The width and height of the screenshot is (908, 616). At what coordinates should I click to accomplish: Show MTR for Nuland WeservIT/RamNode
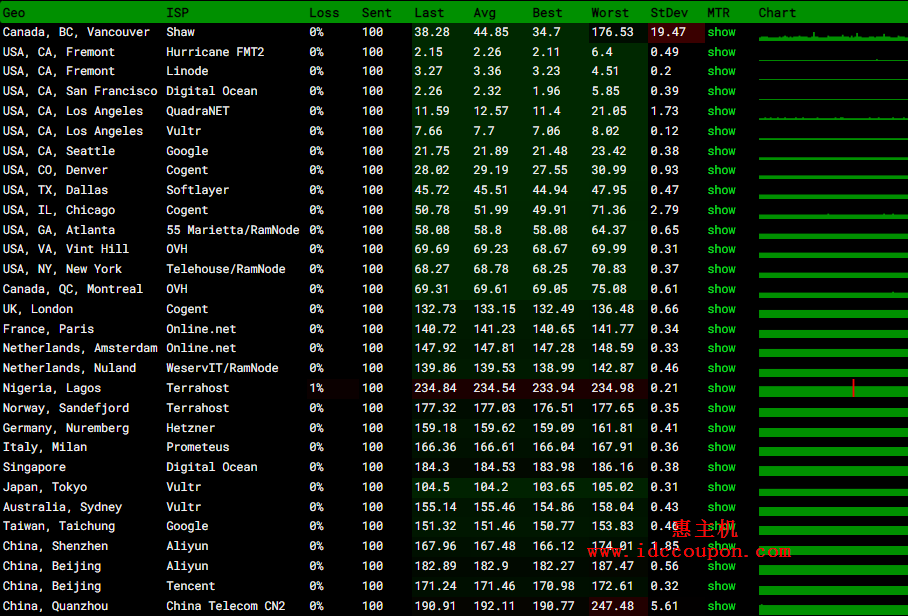(x=722, y=368)
